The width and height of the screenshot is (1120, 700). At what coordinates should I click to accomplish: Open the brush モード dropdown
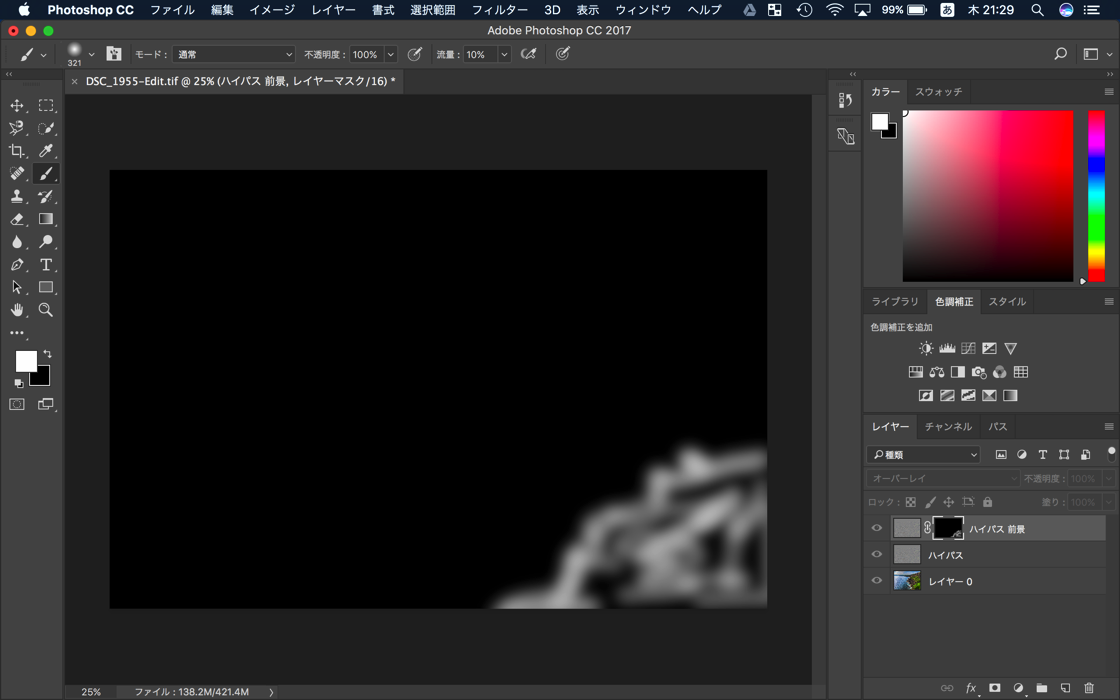pos(234,55)
